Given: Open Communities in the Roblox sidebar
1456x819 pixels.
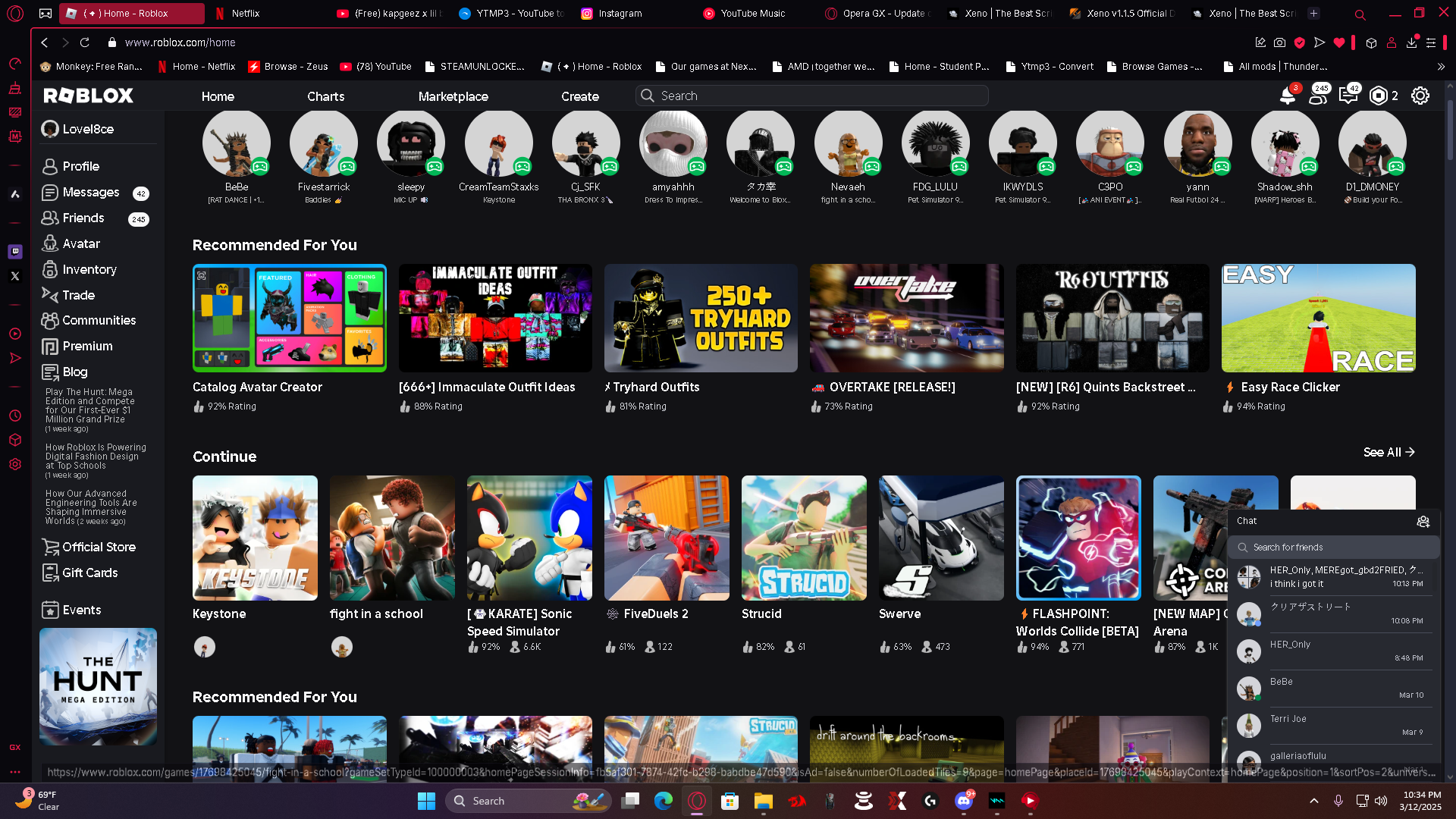Looking at the screenshot, I should (x=99, y=320).
